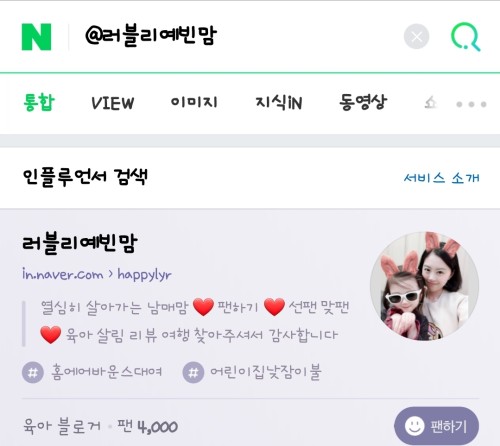The width and height of the screenshot is (500, 446).
Task: Run search with magnifier icon
Action: click(x=466, y=37)
